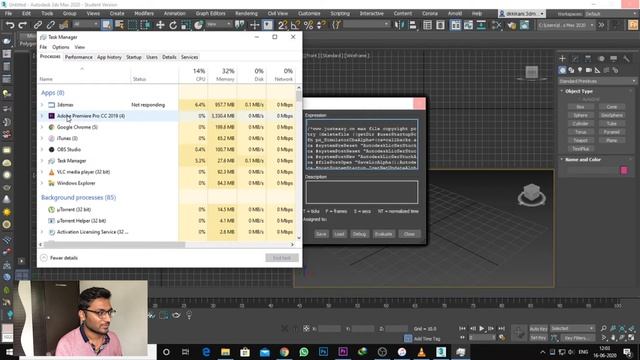Open WhatsApp from Windows taskbar
The width and height of the screenshot is (640, 360).
[x=304, y=352]
